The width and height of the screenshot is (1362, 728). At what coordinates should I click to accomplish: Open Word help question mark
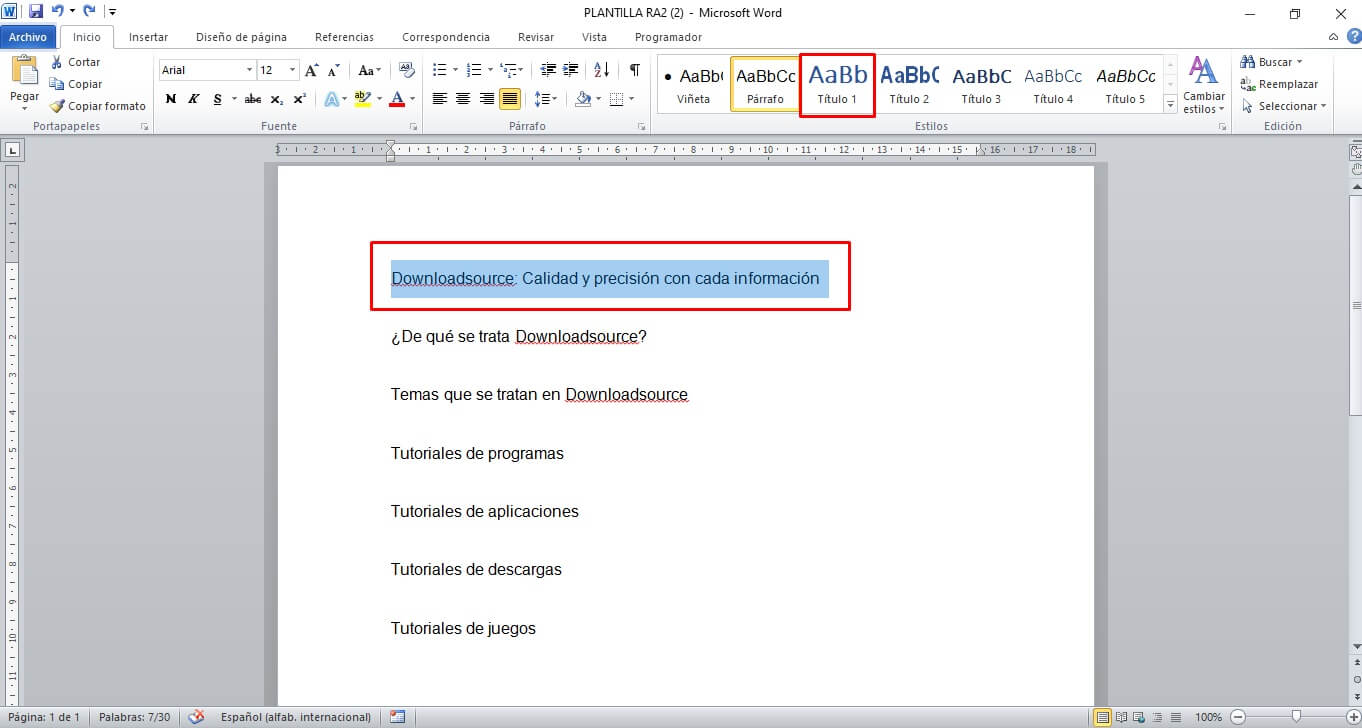point(1353,36)
